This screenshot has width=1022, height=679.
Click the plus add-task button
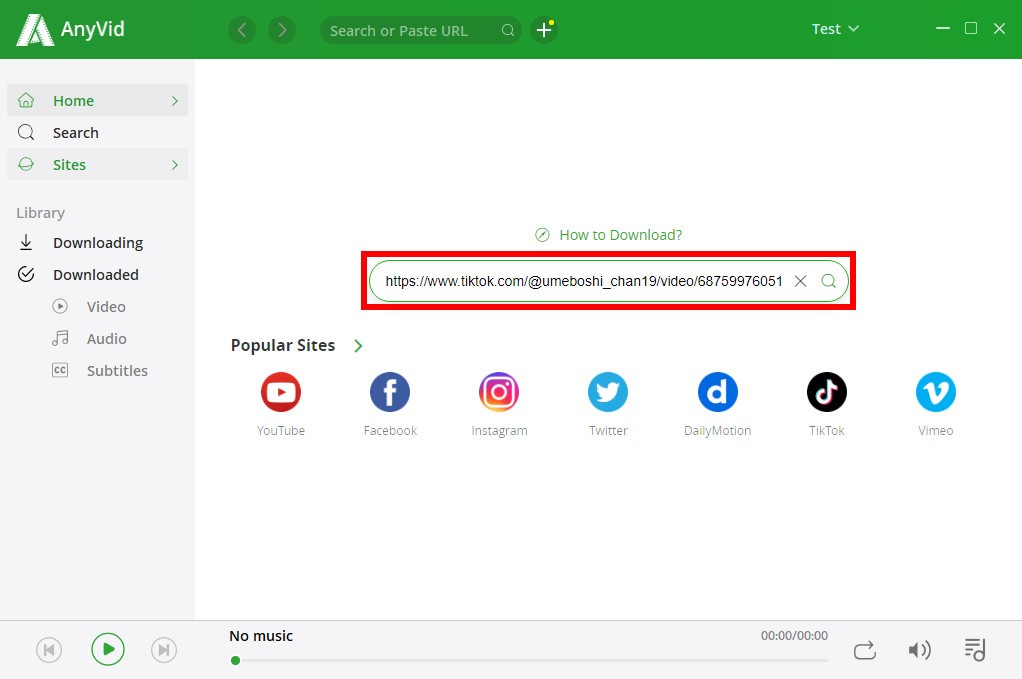pos(544,30)
